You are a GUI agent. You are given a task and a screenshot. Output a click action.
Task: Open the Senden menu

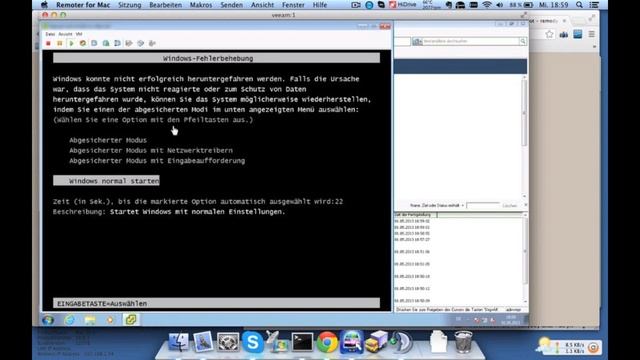coord(231,5)
